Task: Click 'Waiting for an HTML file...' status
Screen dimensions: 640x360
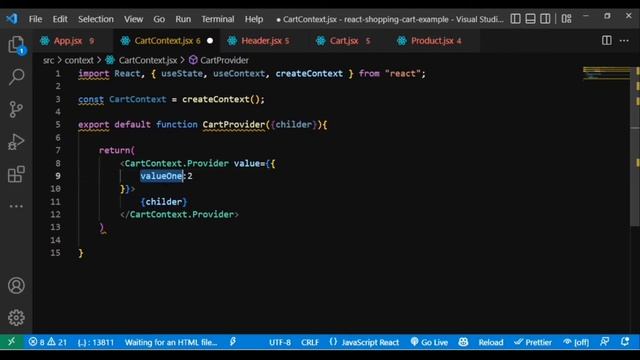Action: click(x=171, y=342)
